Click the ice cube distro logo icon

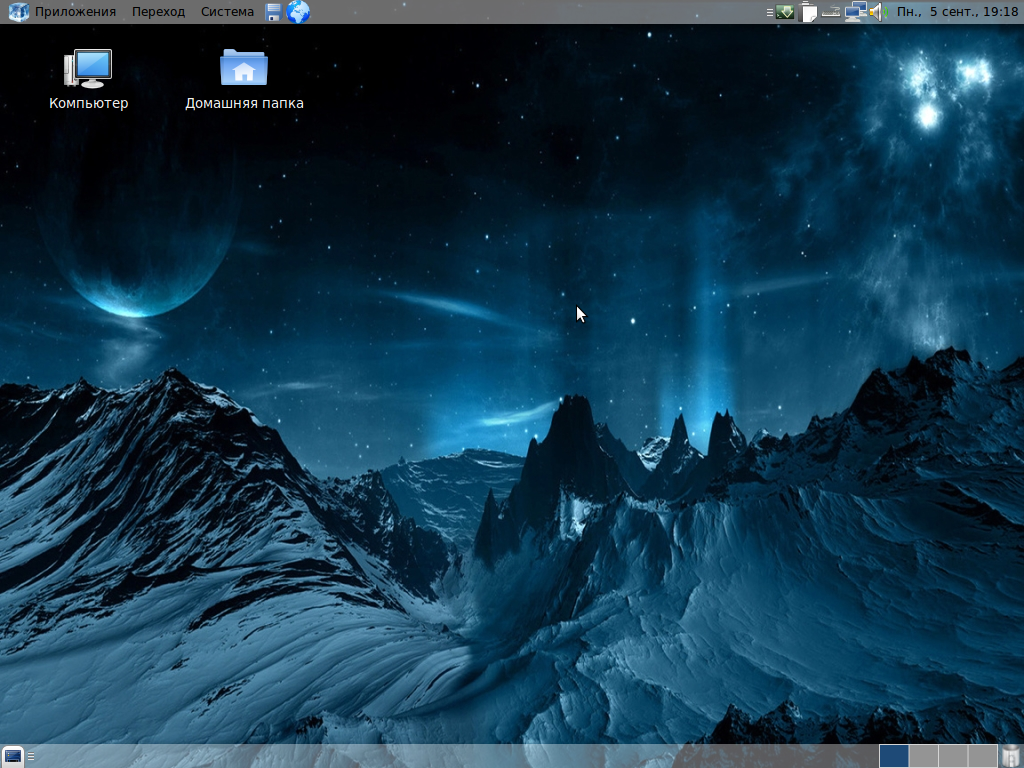18,12
